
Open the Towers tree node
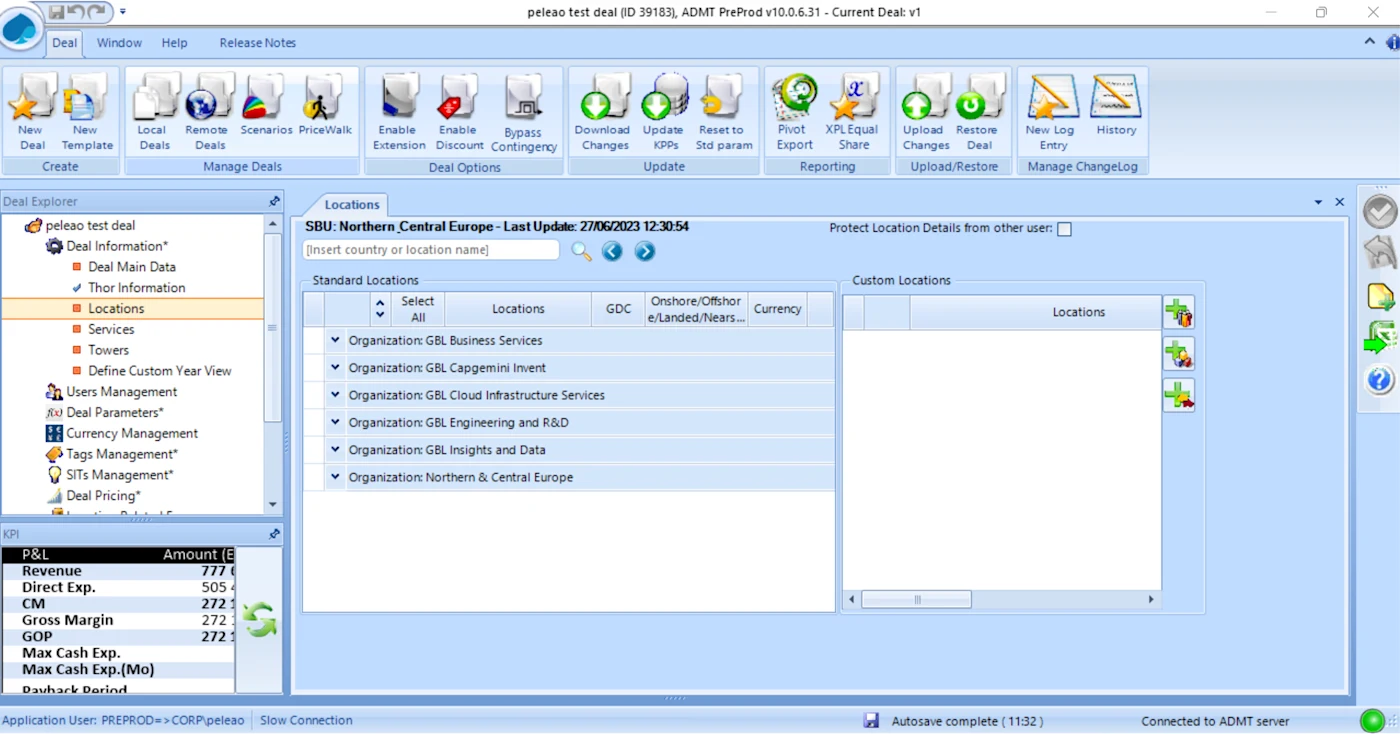pyautogui.click(x=108, y=350)
